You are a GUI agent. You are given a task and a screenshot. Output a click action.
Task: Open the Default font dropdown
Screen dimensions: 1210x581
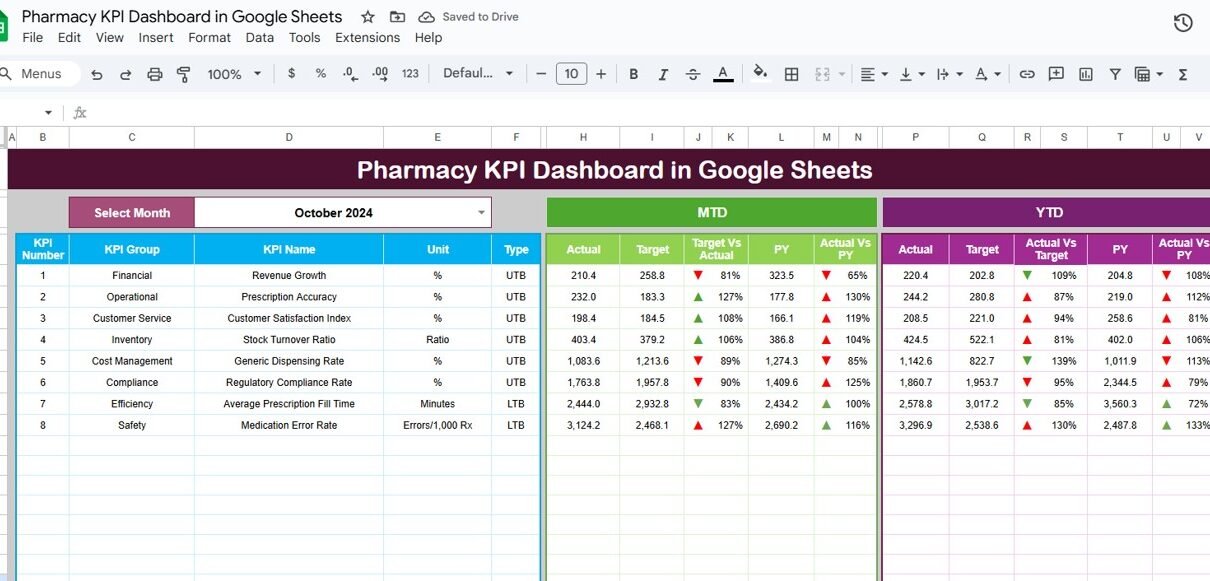tap(478, 74)
